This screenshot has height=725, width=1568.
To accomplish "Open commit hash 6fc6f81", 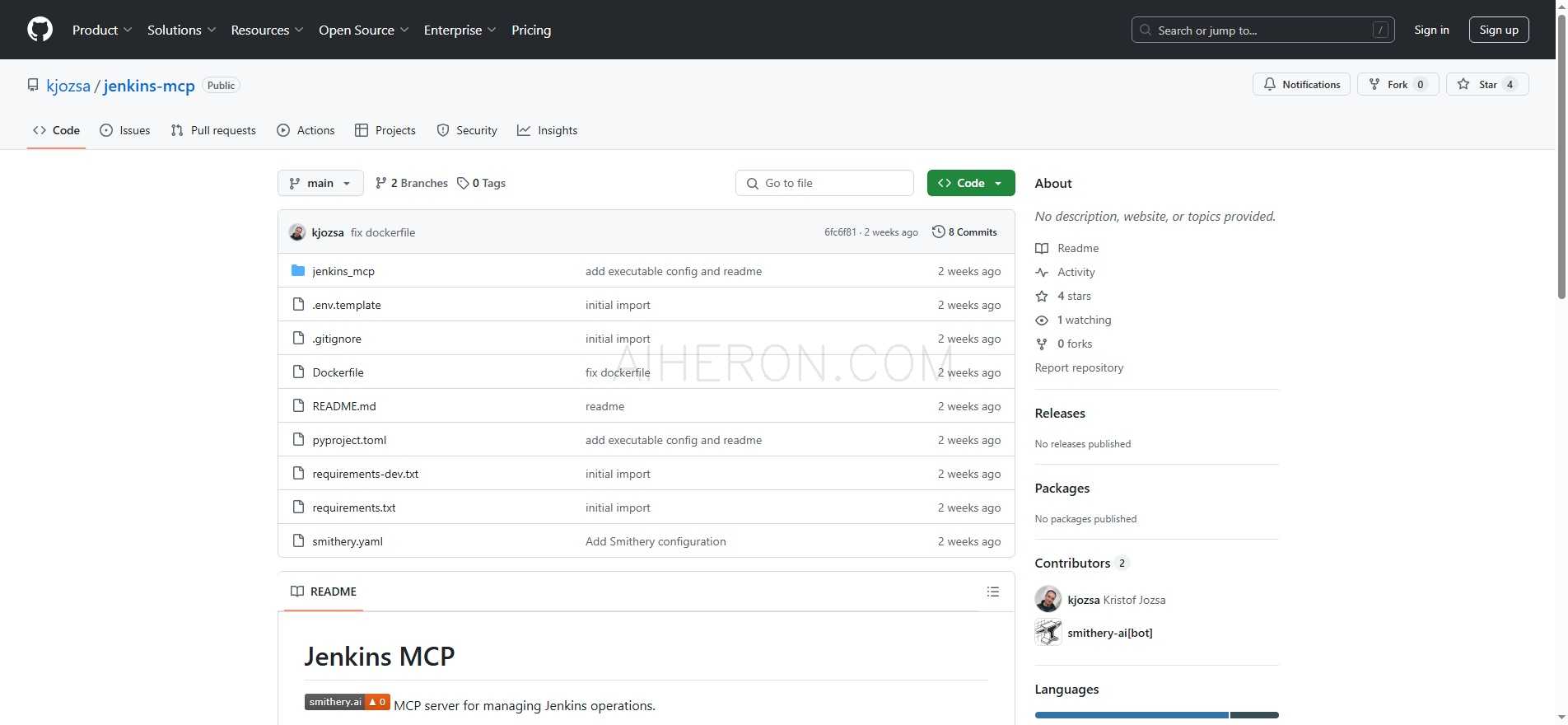I will 840,232.
